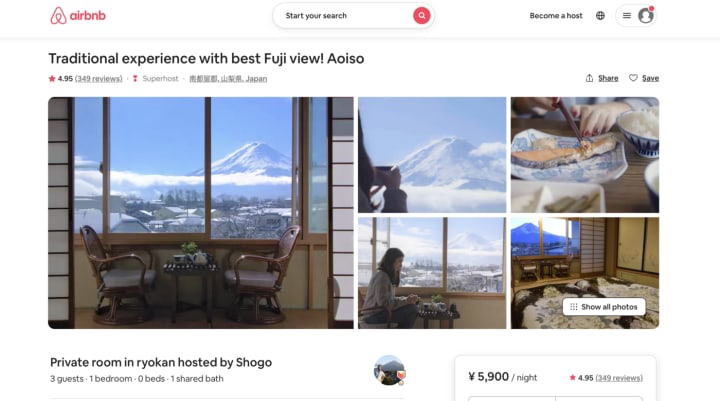Click the Save heart icon
Screen dimensions: 720x401
tap(633, 78)
